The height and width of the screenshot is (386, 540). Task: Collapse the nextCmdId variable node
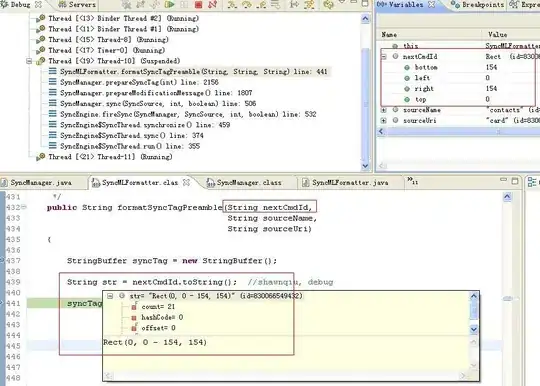pos(384,56)
